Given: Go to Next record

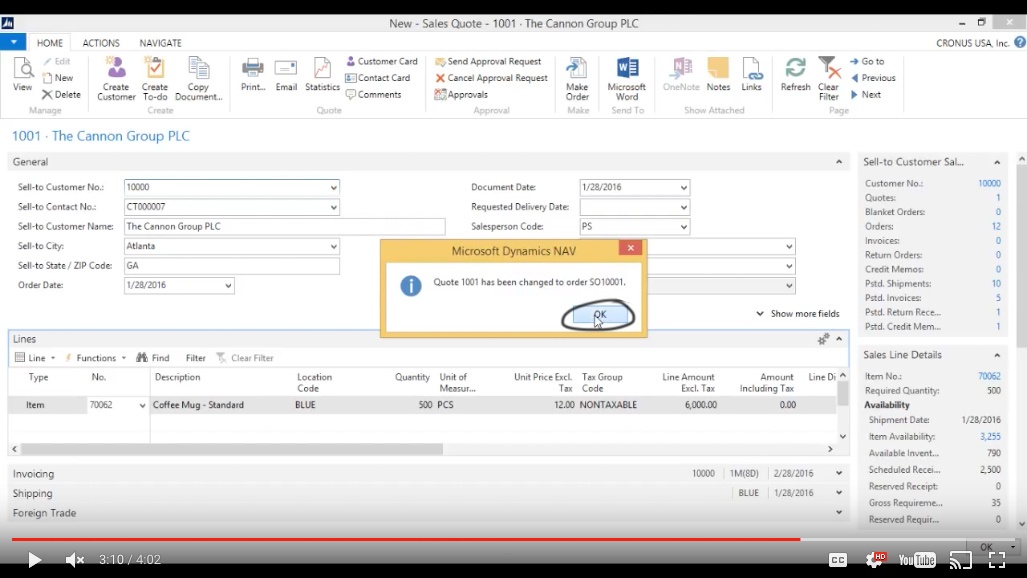Looking at the screenshot, I should tap(866, 94).
